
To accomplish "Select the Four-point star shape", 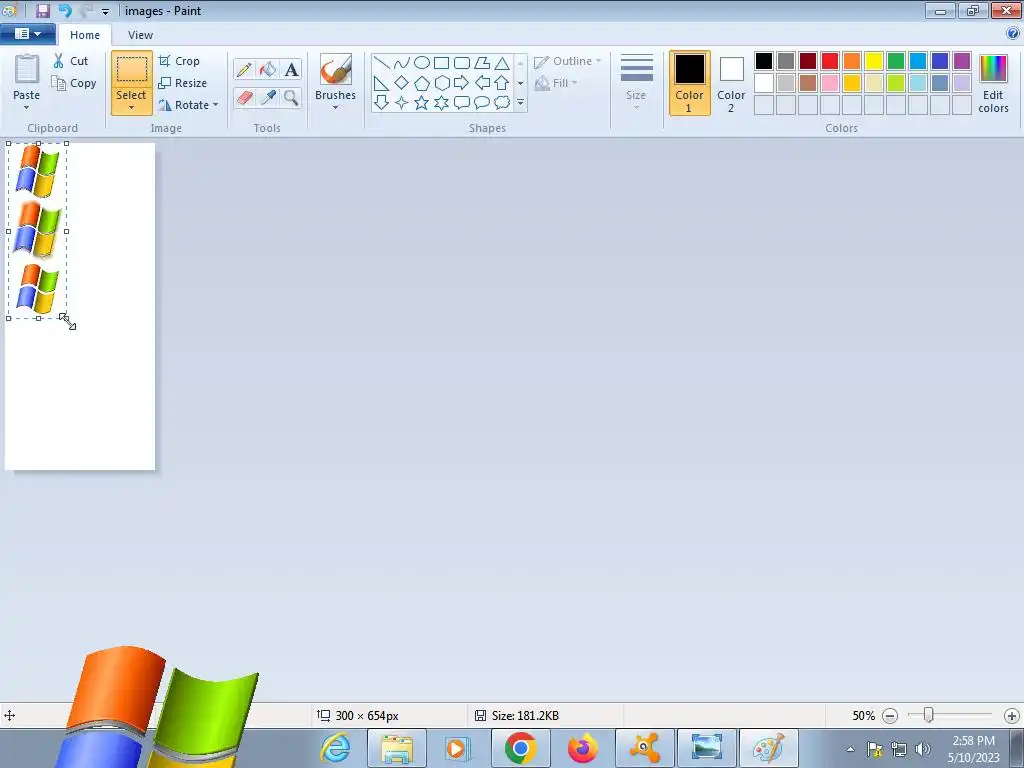I will pos(402,103).
